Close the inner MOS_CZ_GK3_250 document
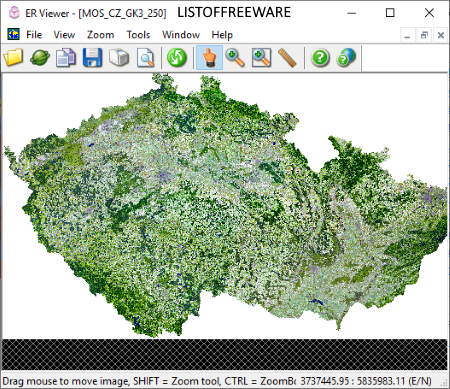Image resolution: width=450 pixels, height=389 pixels. [441, 35]
